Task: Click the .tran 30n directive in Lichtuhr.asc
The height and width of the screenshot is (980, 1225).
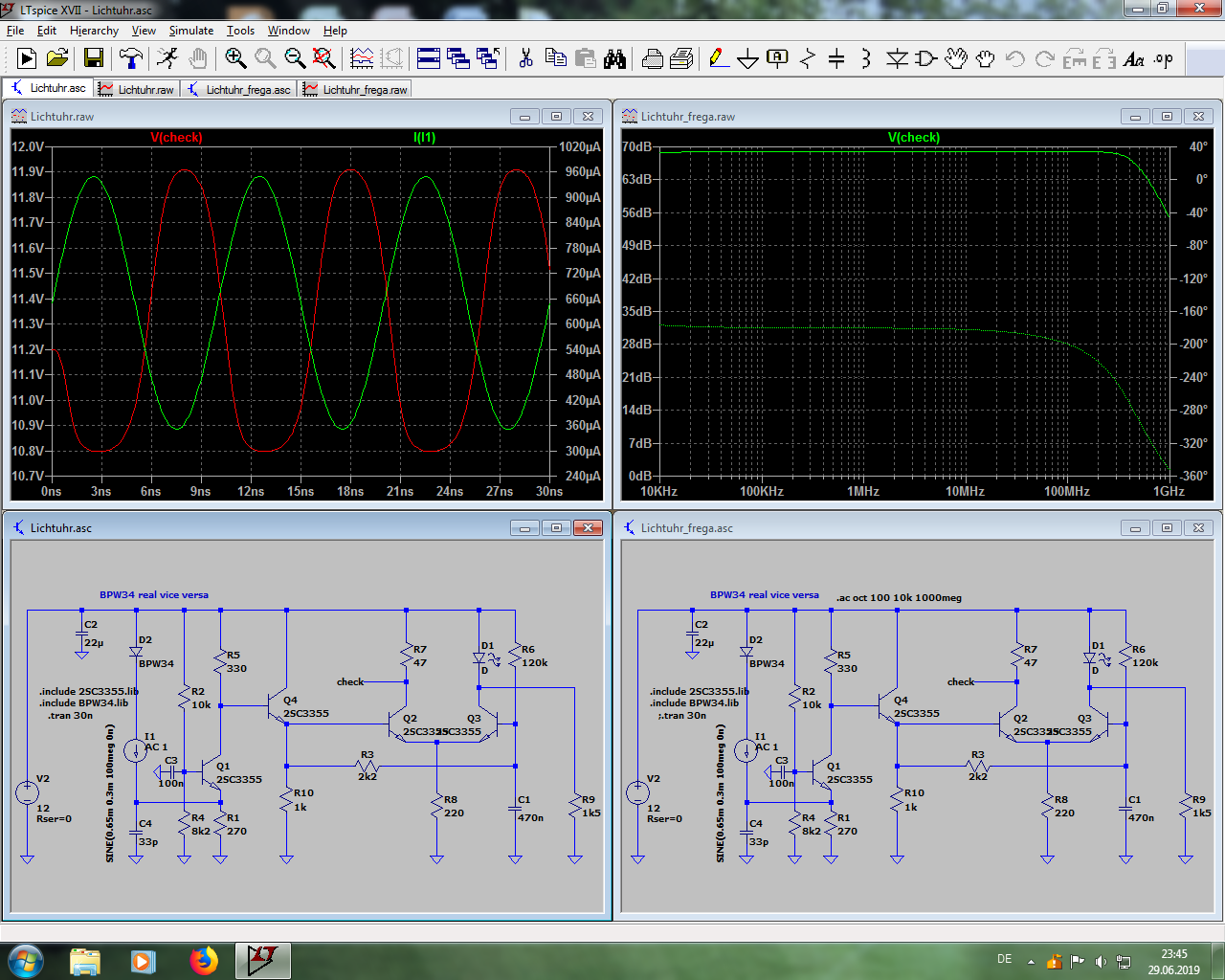Action: pos(71,715)
